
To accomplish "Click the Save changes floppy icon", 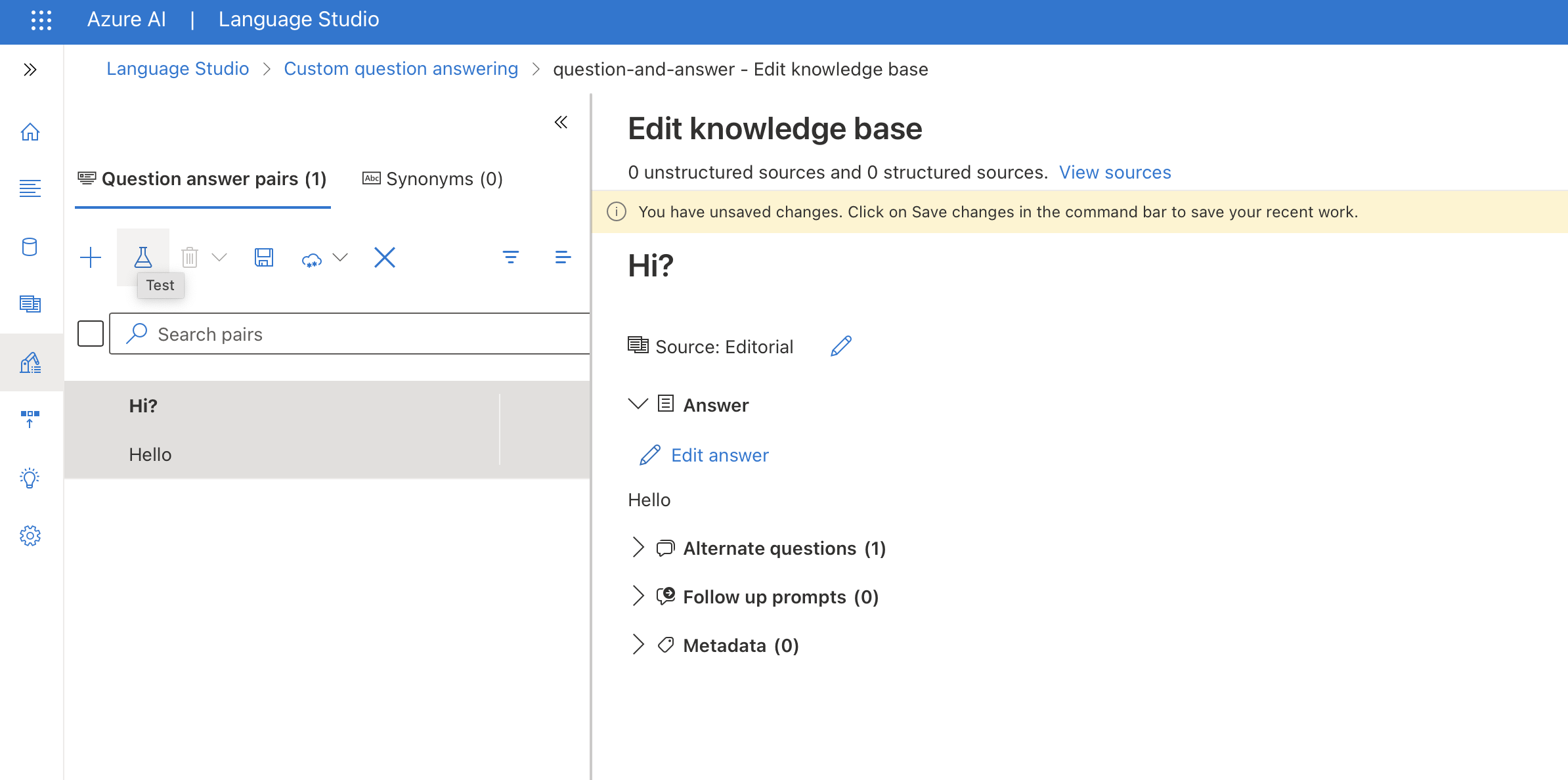I will point(264,257).
